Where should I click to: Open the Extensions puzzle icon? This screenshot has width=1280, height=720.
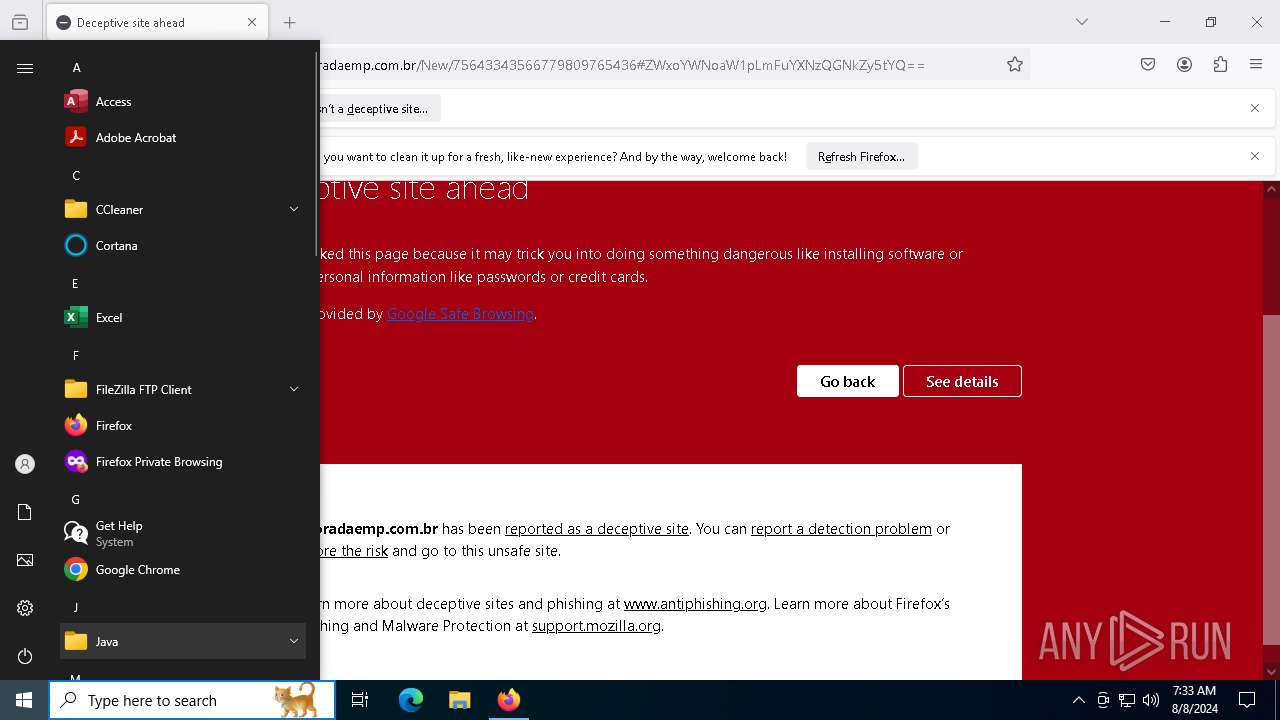[x=1220, y=65]
